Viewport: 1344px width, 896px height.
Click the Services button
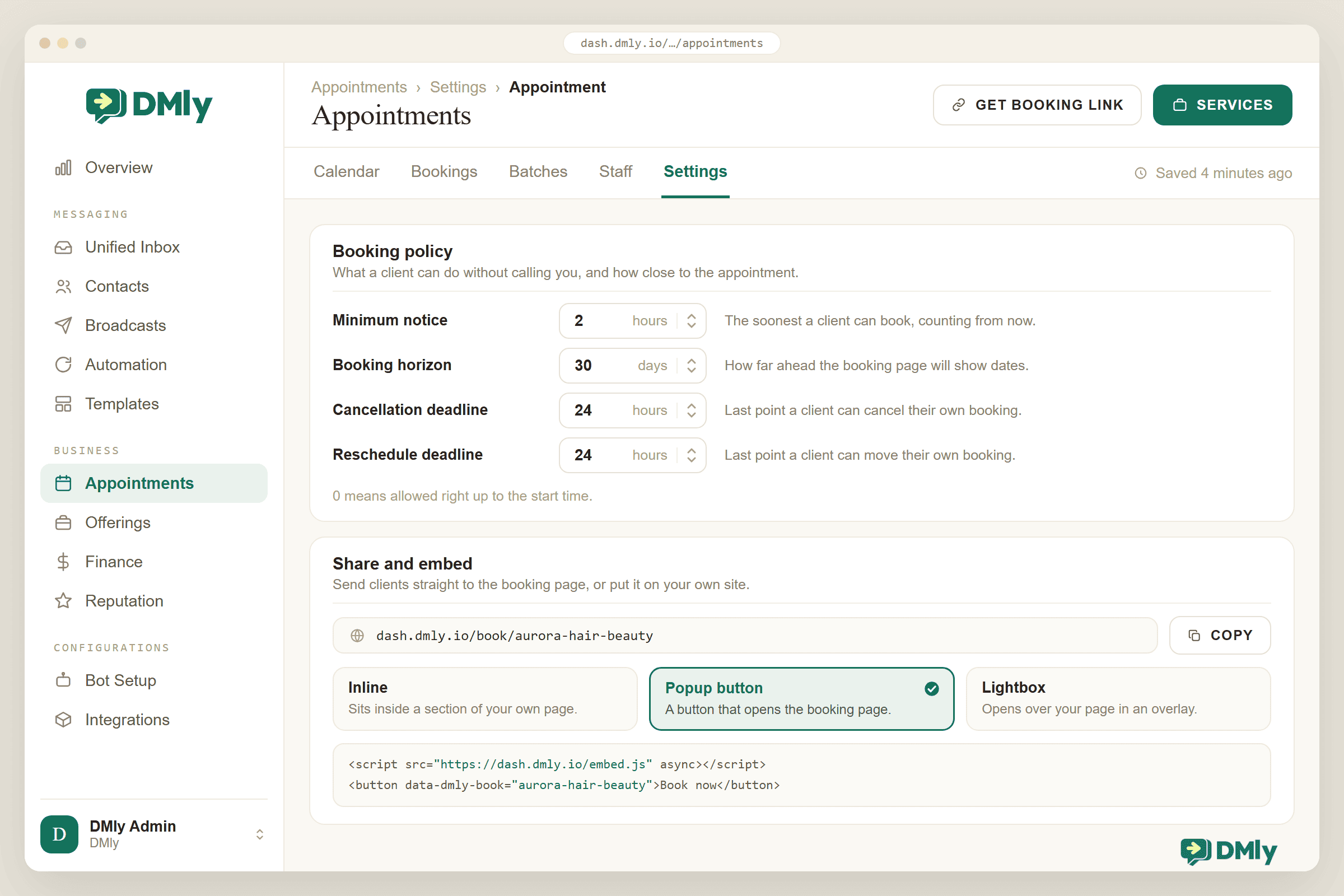(1222, 105)
